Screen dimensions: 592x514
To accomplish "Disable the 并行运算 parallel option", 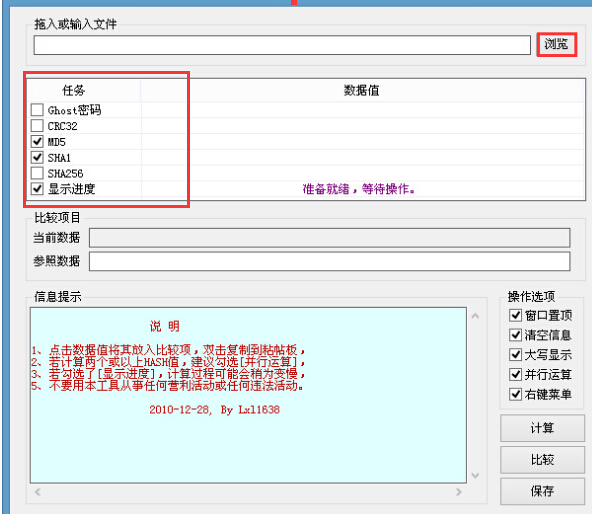I will (515, 374).
